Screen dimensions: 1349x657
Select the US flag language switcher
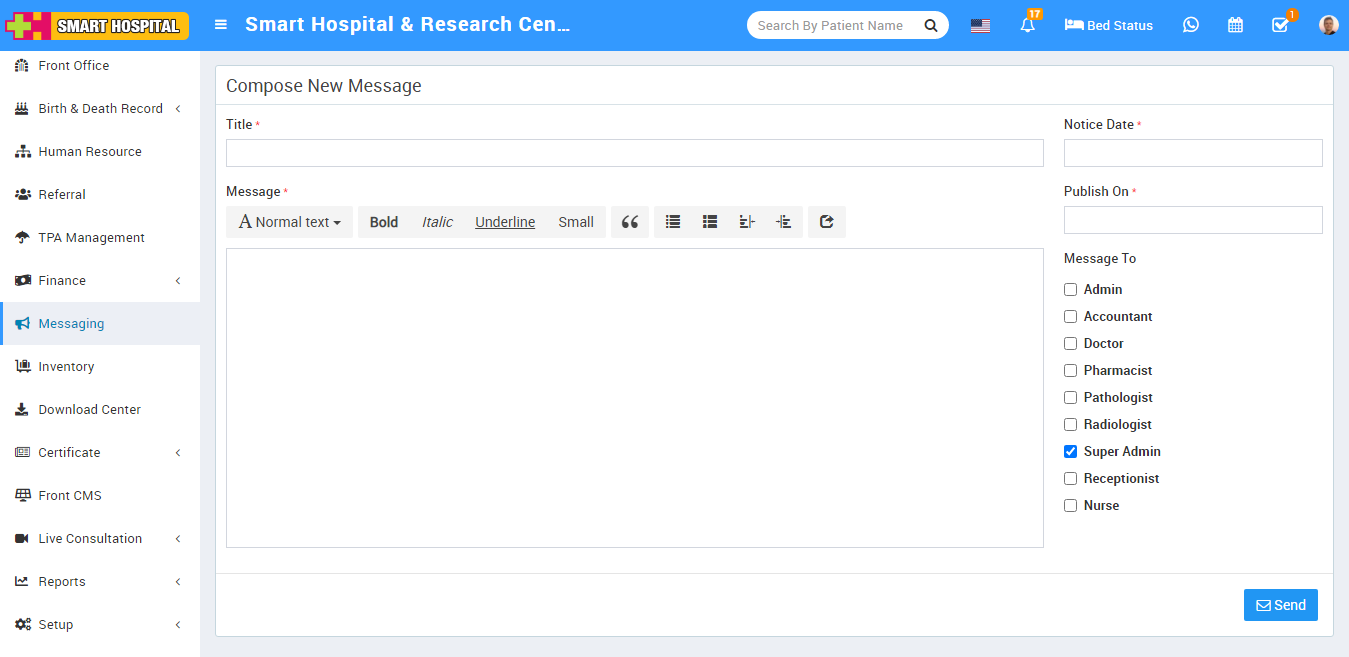(980, 26)
